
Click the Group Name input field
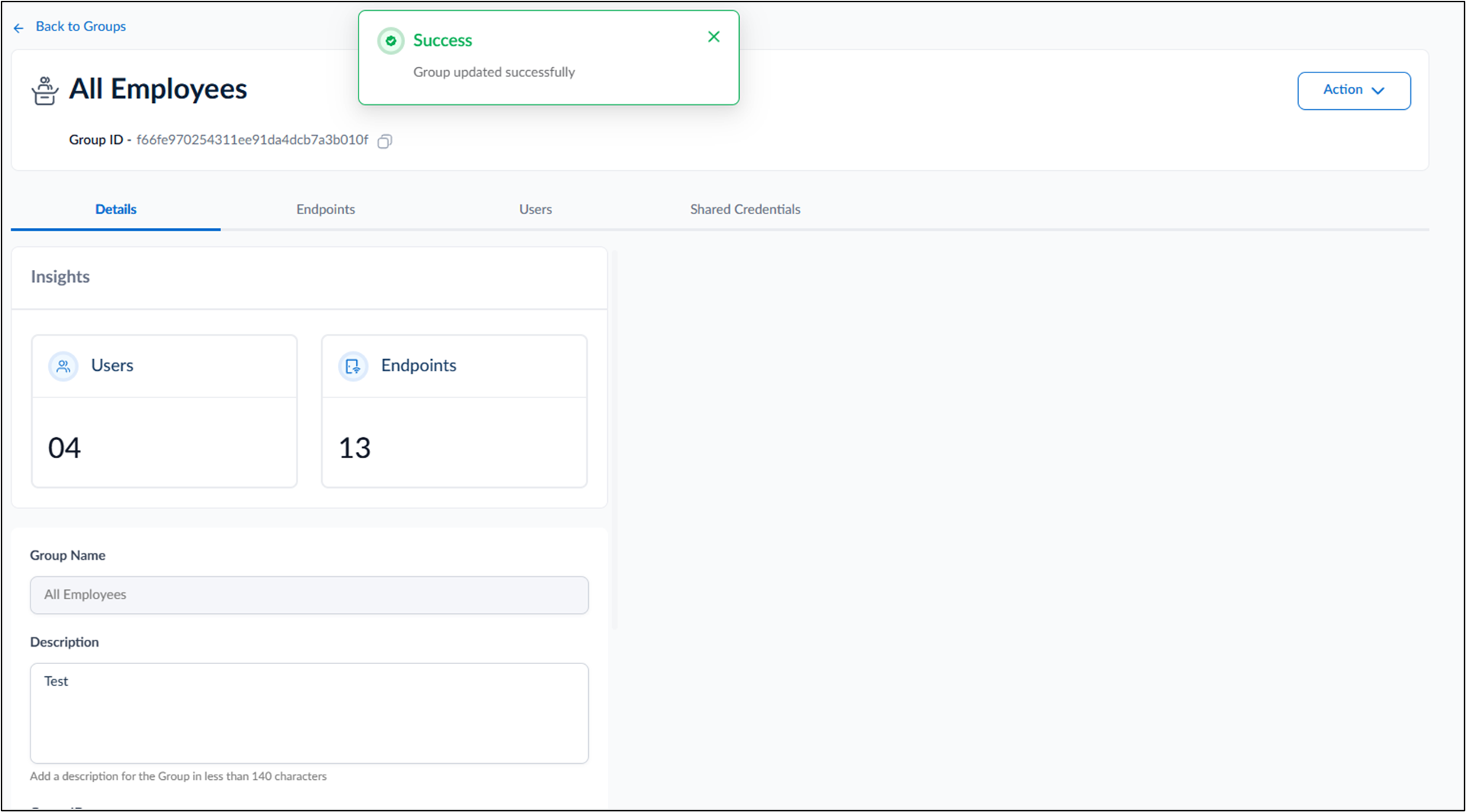click(309, 595)
